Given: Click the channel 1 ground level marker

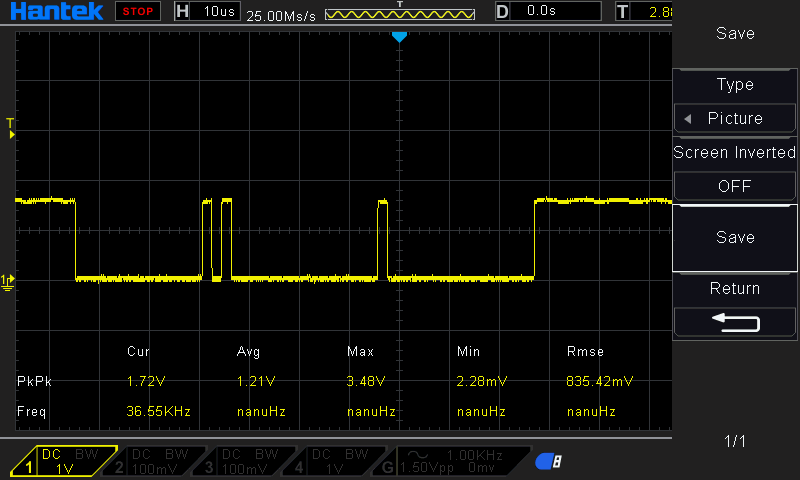Looking at the screenshot, I should (x=8, y=282).
